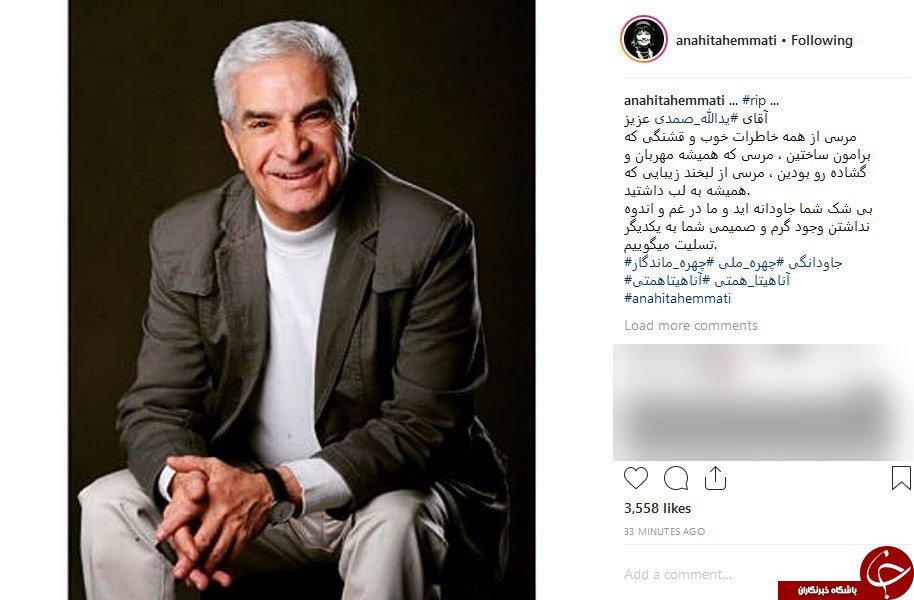This screenshot has width=914, height=600.
Task: Open comments via speech bubble icon
Action: click(x=676, y=478)
